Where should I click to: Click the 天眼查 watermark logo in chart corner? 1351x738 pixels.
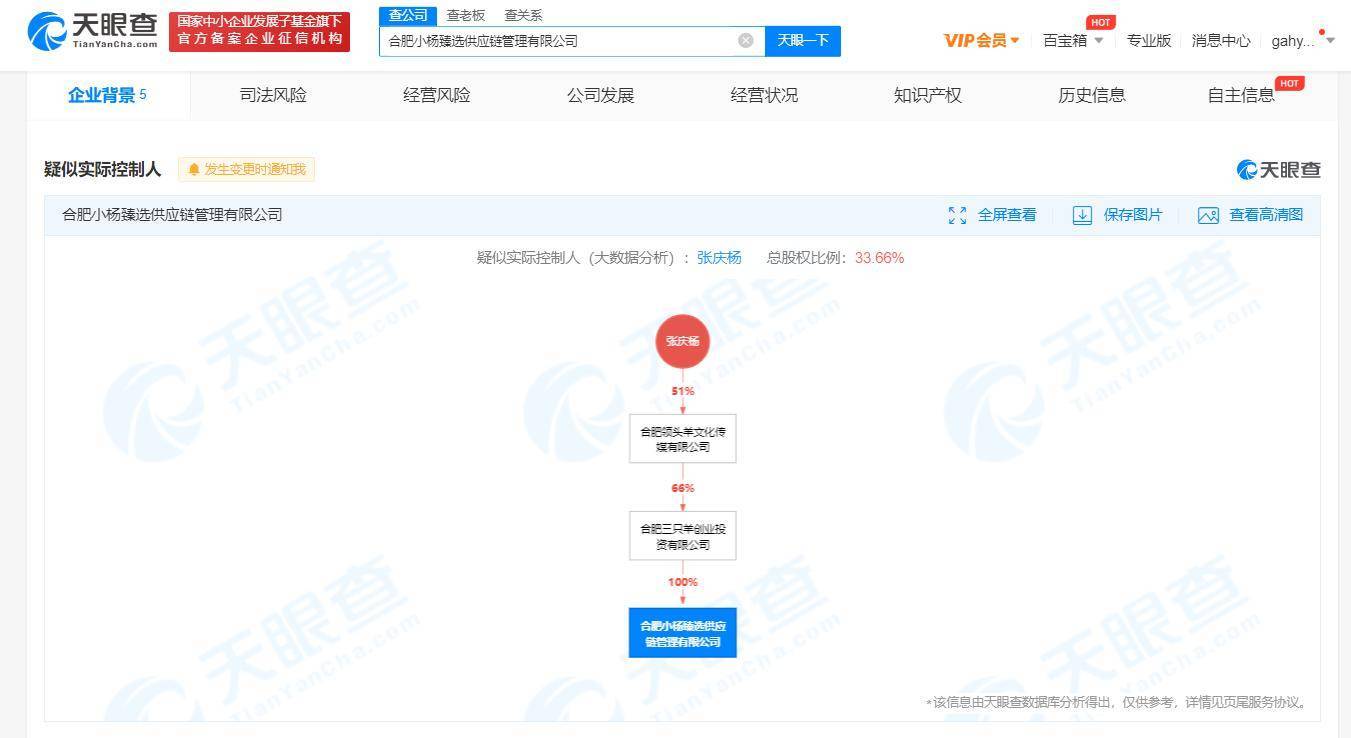(1278, 170)
